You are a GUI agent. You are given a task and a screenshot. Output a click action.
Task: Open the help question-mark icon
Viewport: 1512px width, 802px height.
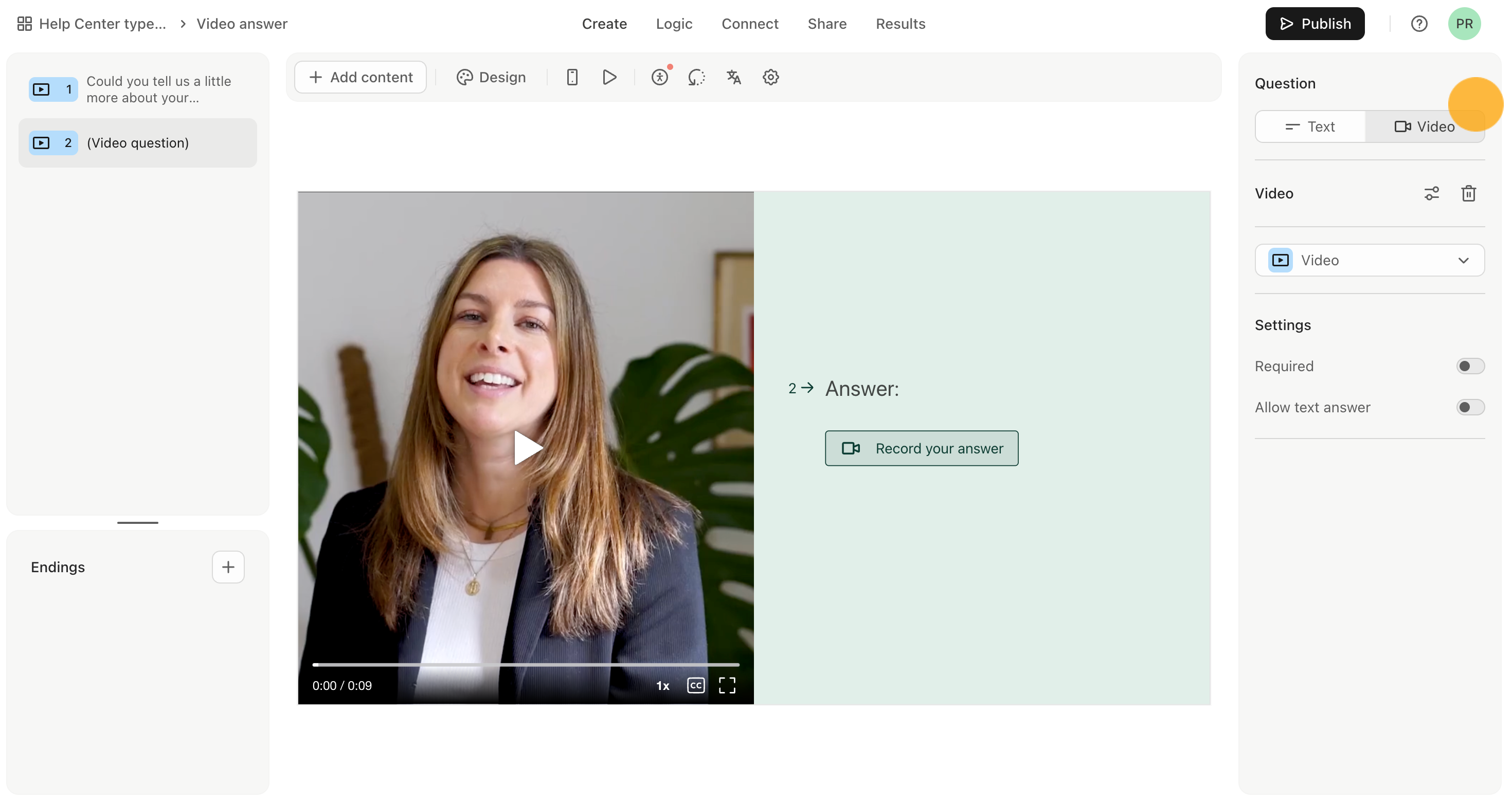[1419, 24]
